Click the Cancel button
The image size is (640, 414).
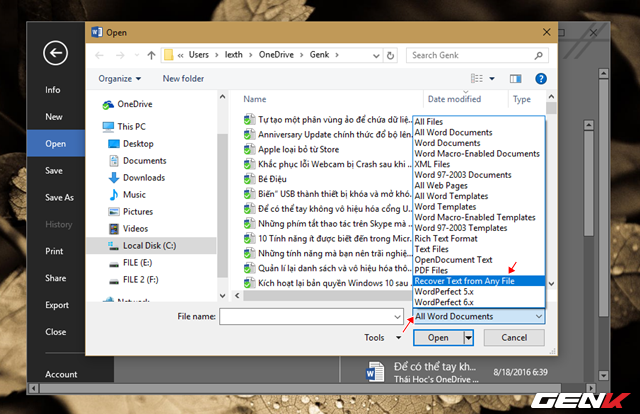pos(514,338)
